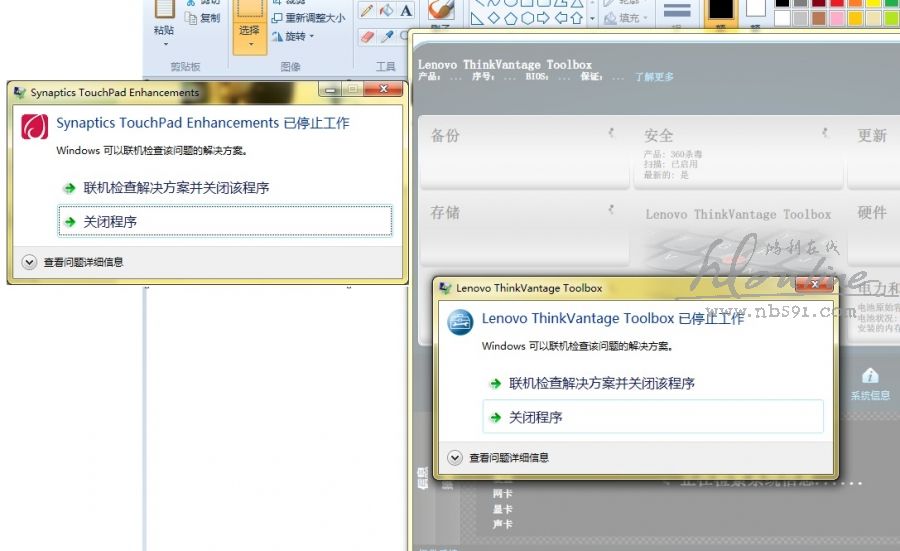The width and height of the screenshot is (900, 551).
Task: Choose the up arrow shape
Action: 577,18
